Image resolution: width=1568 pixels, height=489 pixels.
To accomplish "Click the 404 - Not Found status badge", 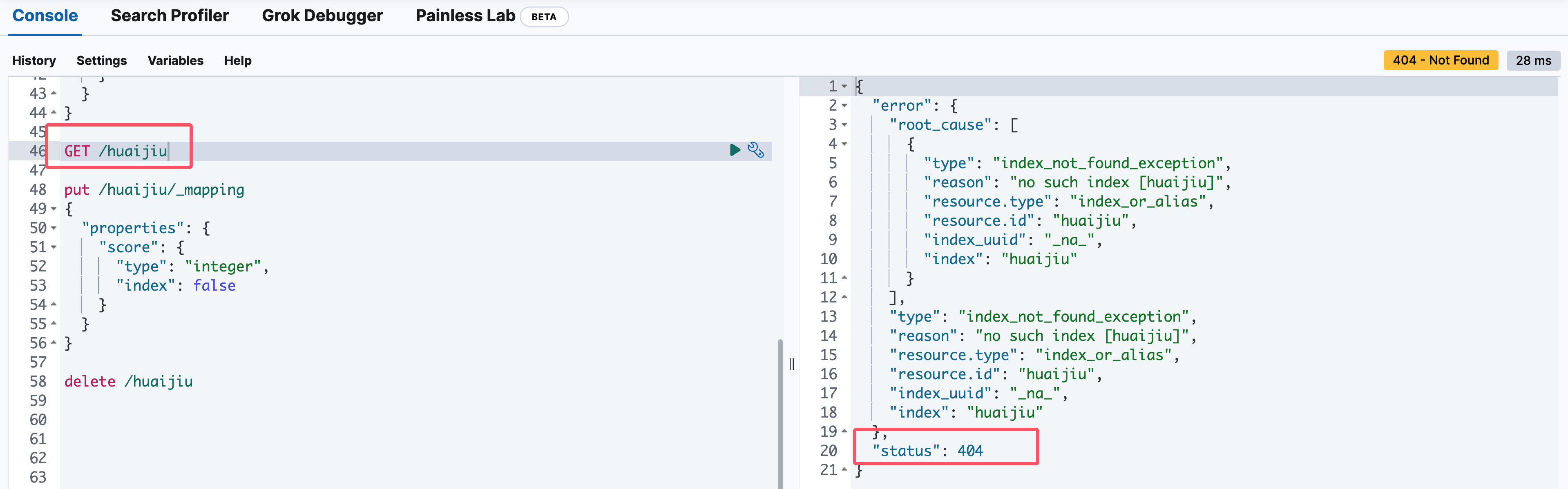I will pyautogui.click(x=1440, y=60).
